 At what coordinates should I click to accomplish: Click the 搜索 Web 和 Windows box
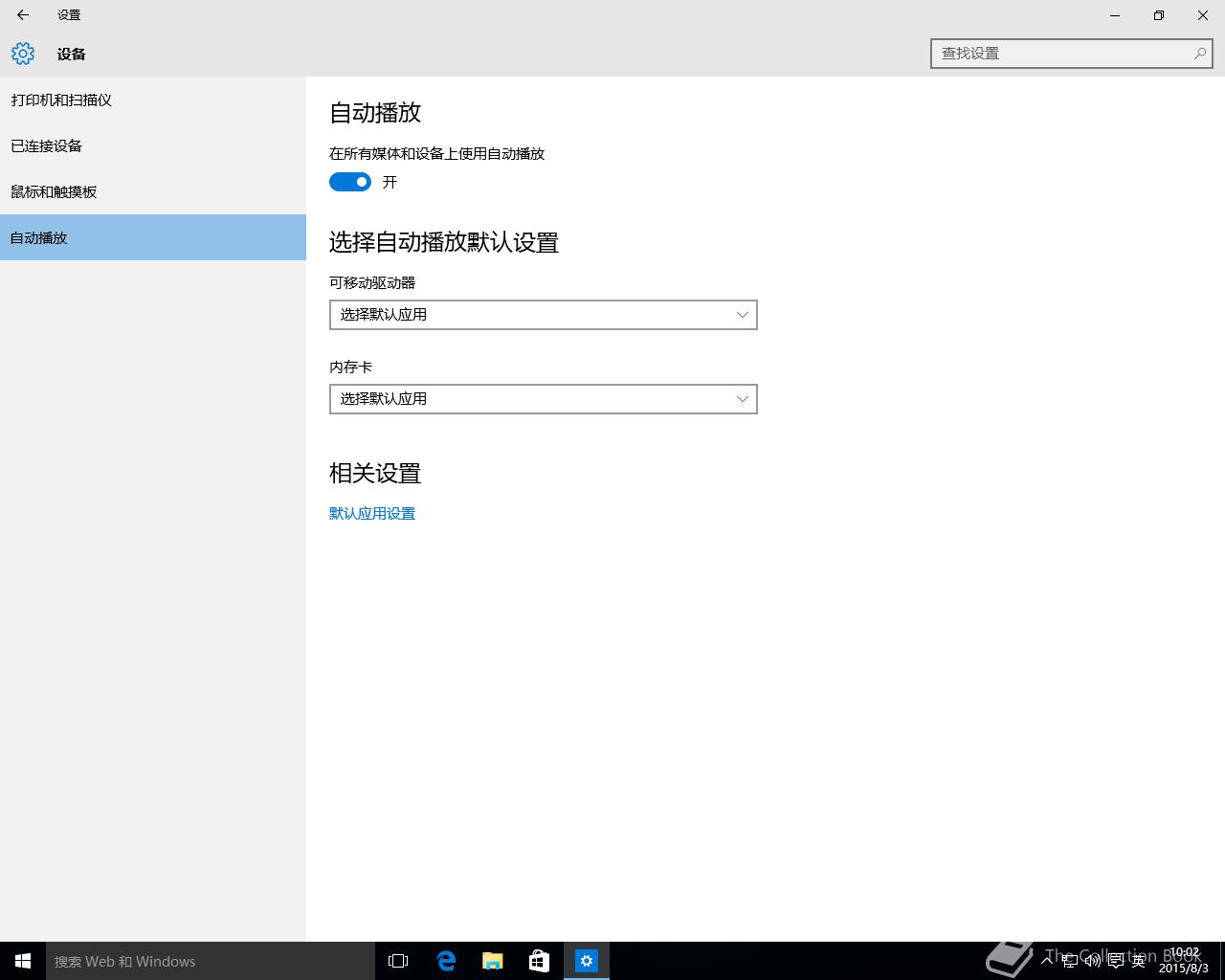[211, 961]
